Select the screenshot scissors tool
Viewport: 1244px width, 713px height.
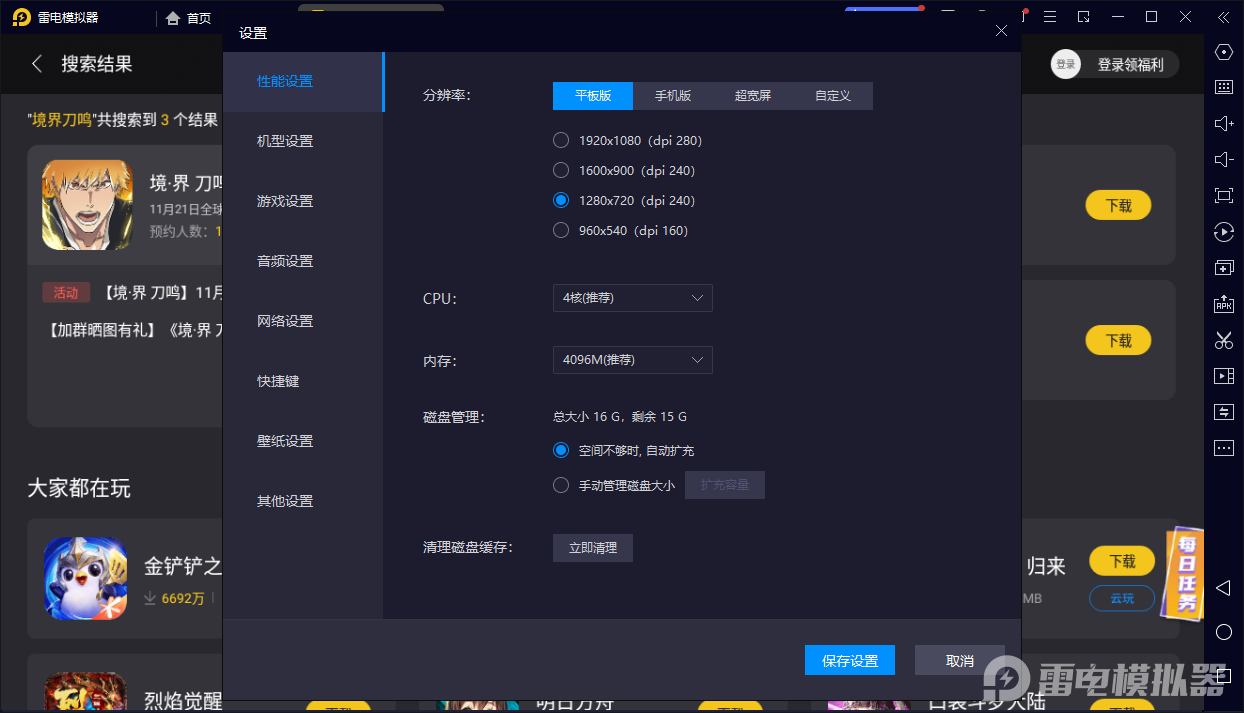[1223, 340]
